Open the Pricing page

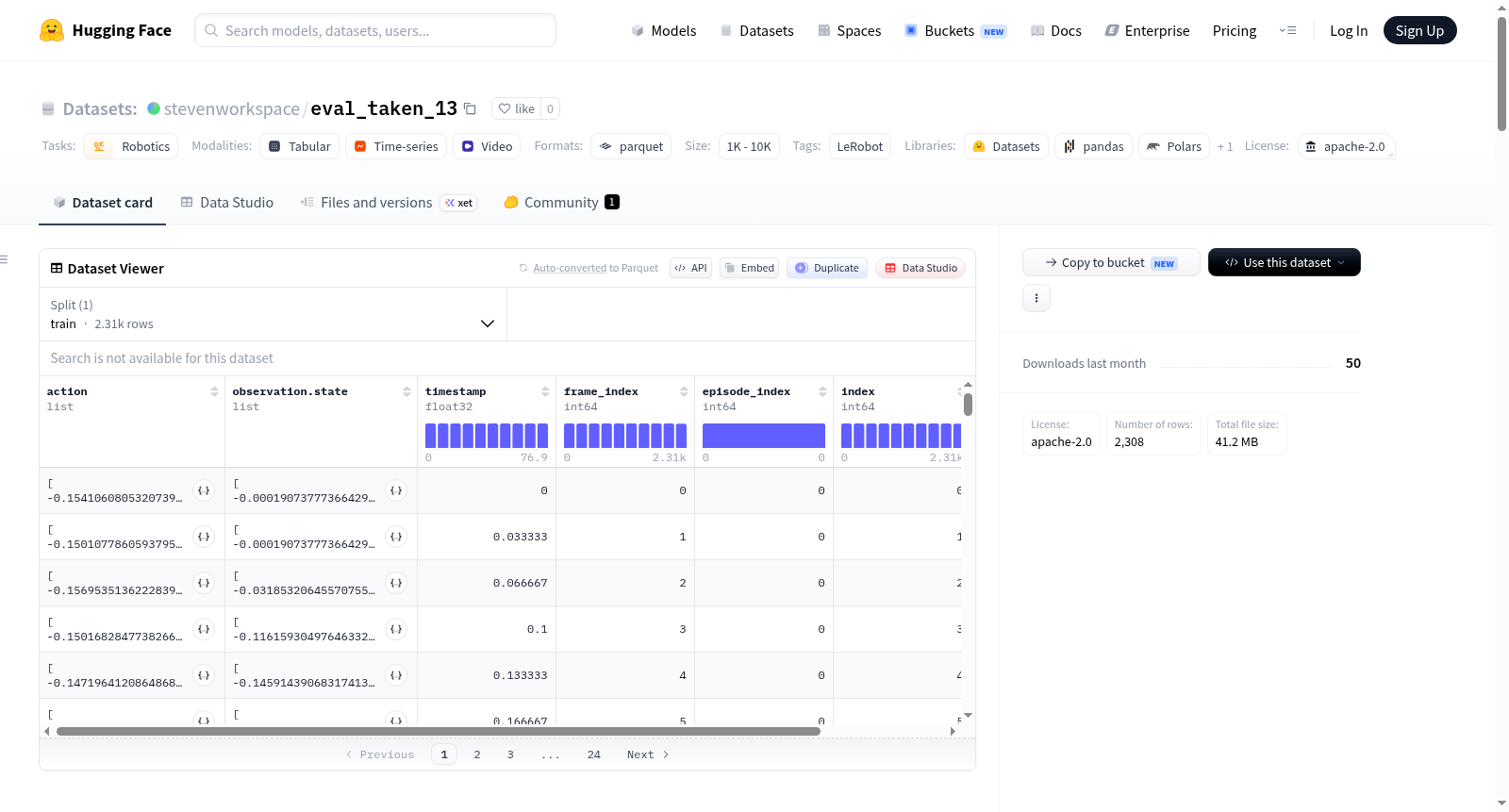point(1235,30)
